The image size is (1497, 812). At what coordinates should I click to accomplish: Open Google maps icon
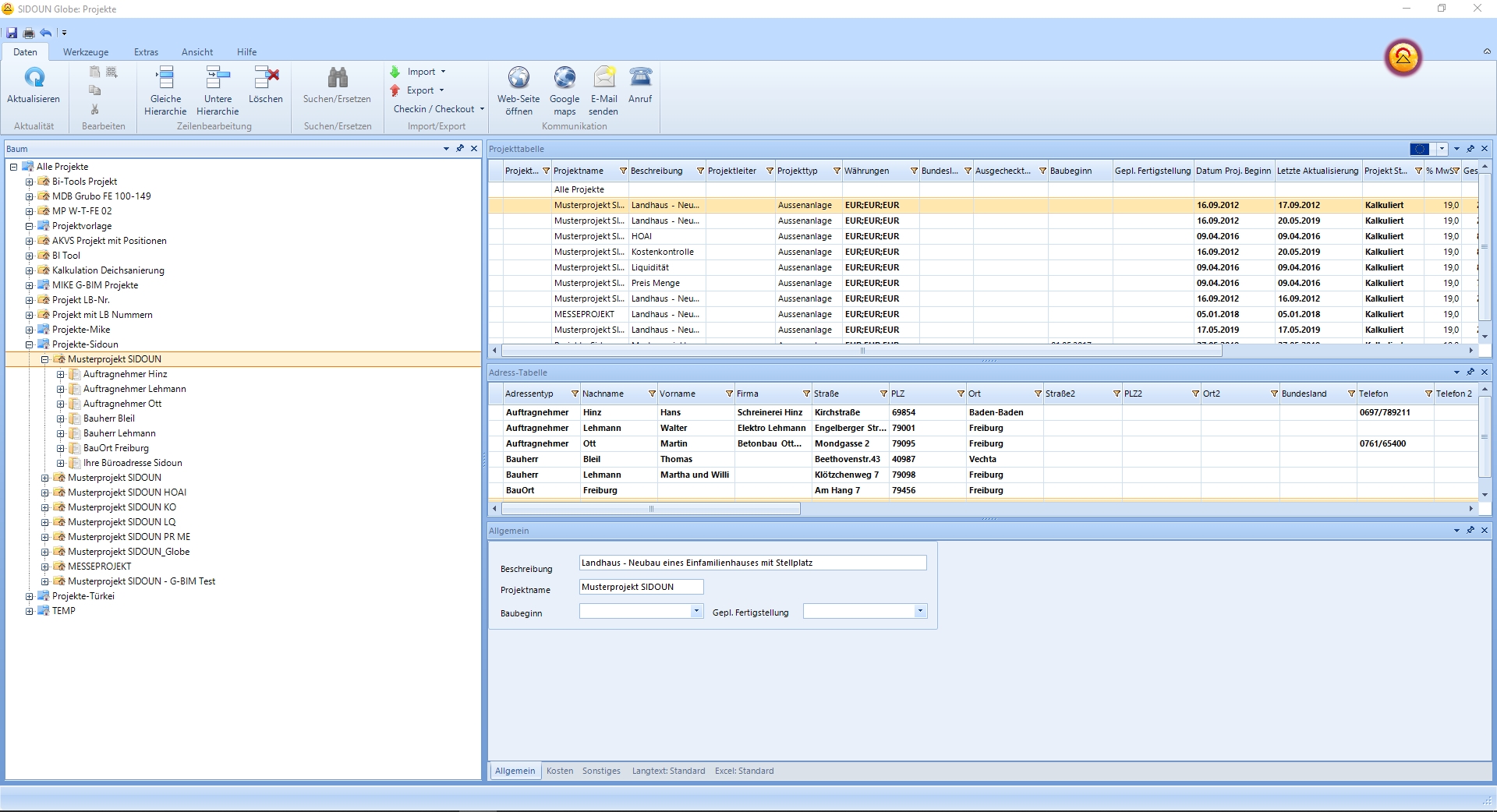tap(564, 78)
